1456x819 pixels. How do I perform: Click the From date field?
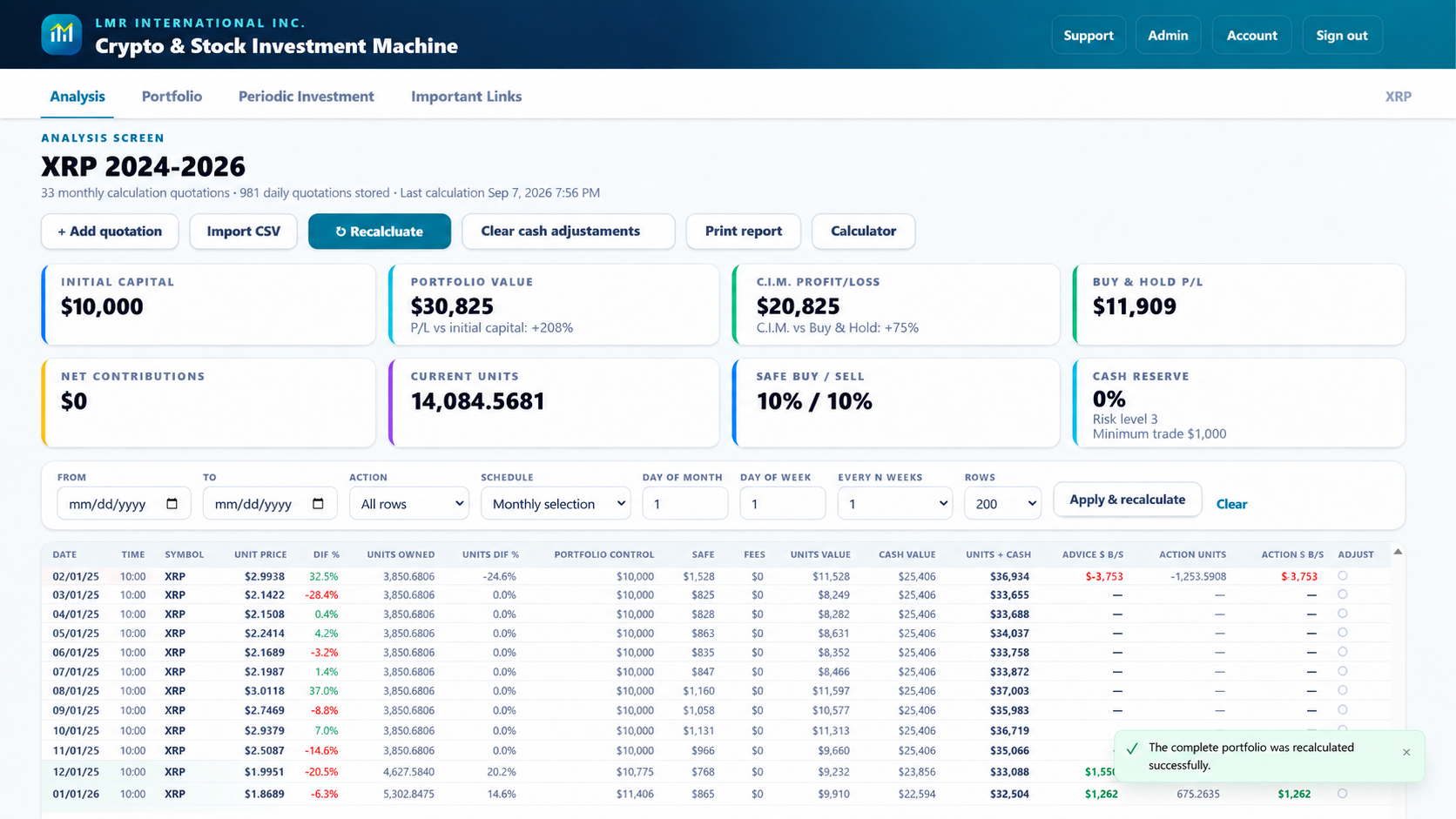124,504
